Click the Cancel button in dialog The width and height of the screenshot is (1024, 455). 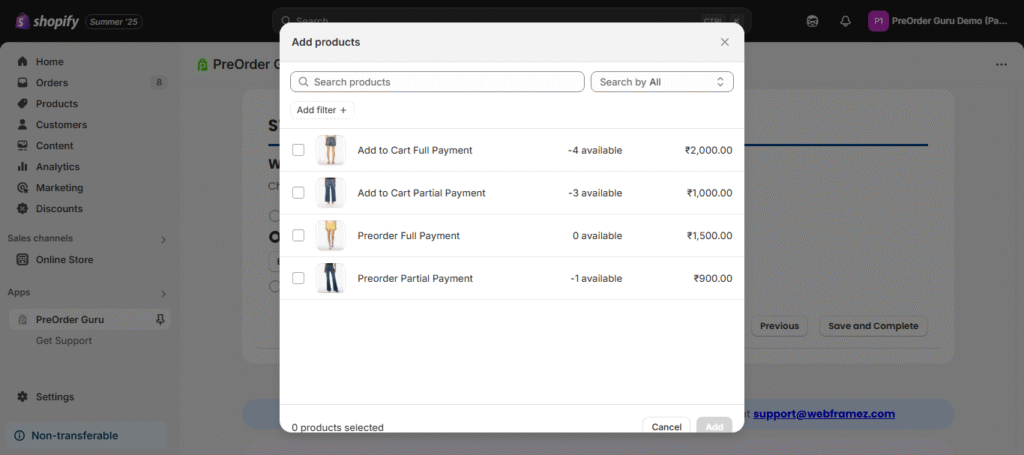[x=666, y=426]
